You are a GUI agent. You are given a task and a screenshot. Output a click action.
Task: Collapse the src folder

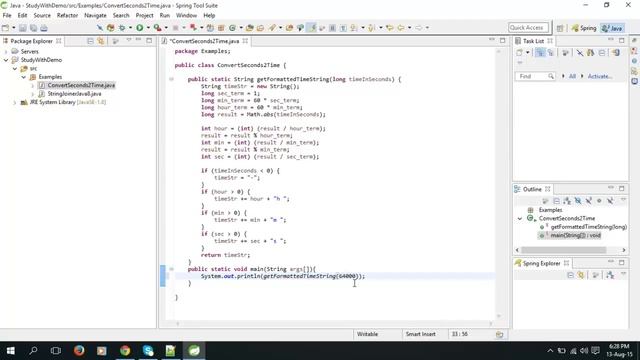tap(15, 69)
